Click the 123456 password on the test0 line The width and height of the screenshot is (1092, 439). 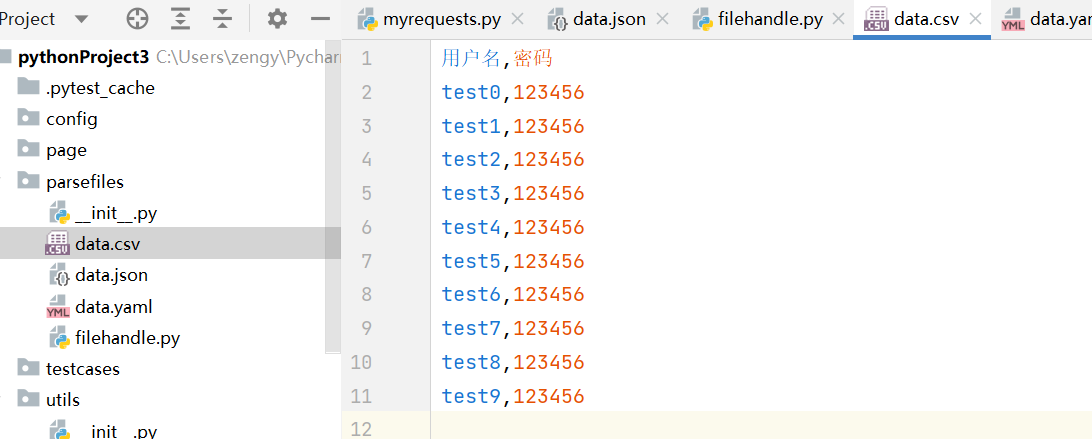(x=549, y=92)
